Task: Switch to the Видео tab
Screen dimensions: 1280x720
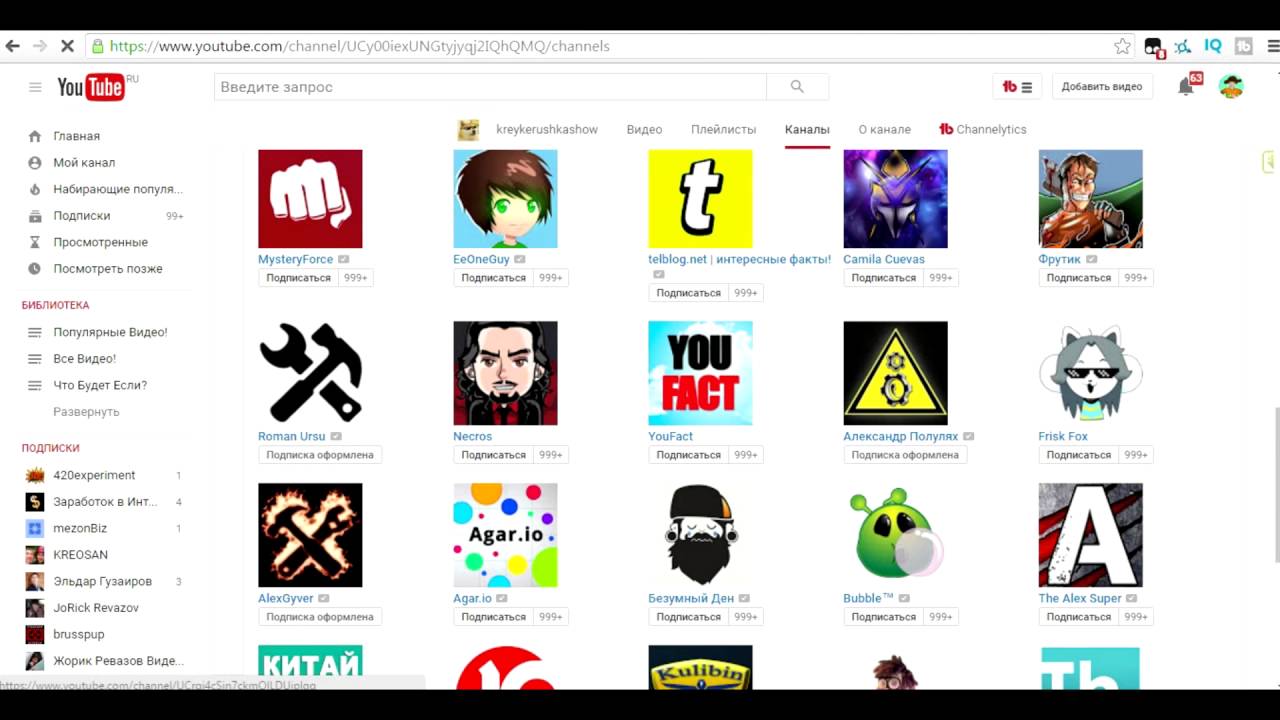Action: 644,129
